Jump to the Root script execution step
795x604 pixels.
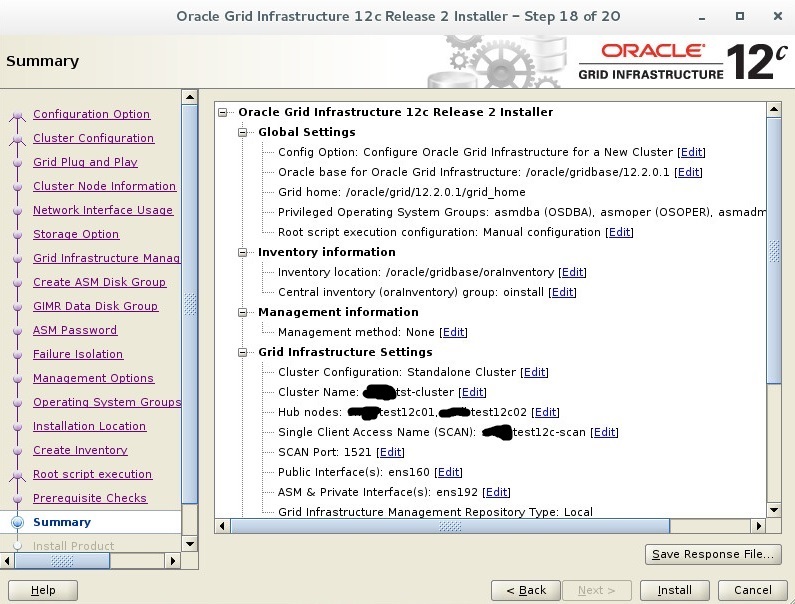[x=92, y=474]
